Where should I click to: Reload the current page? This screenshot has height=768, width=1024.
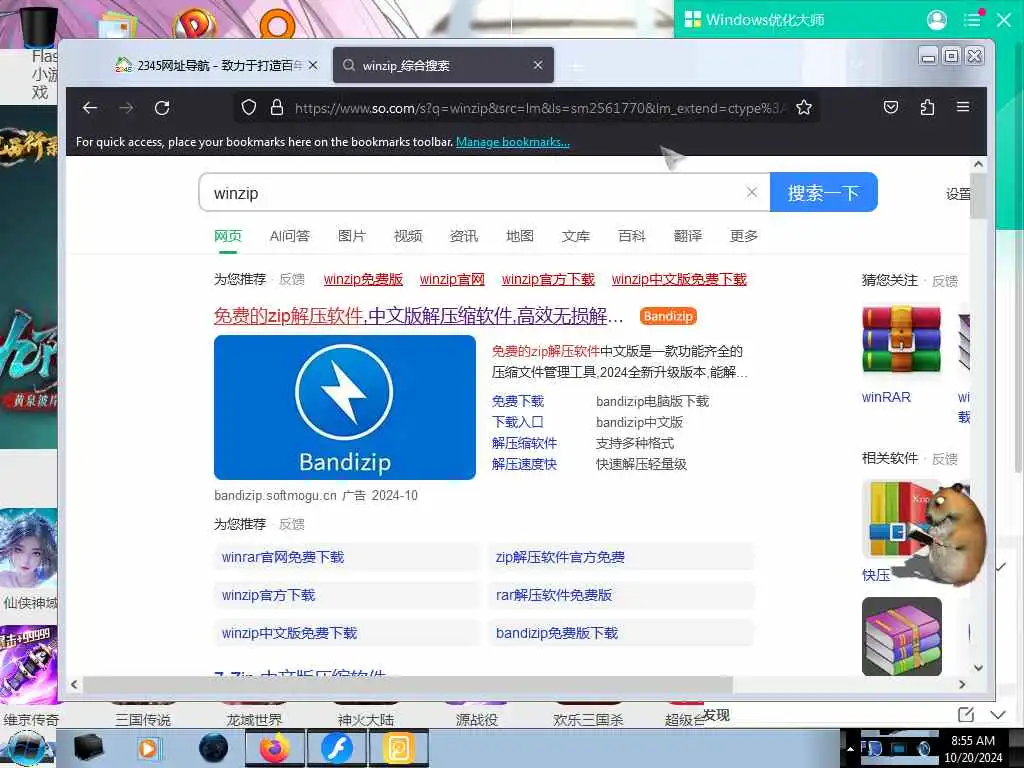[x=162, y=108]
